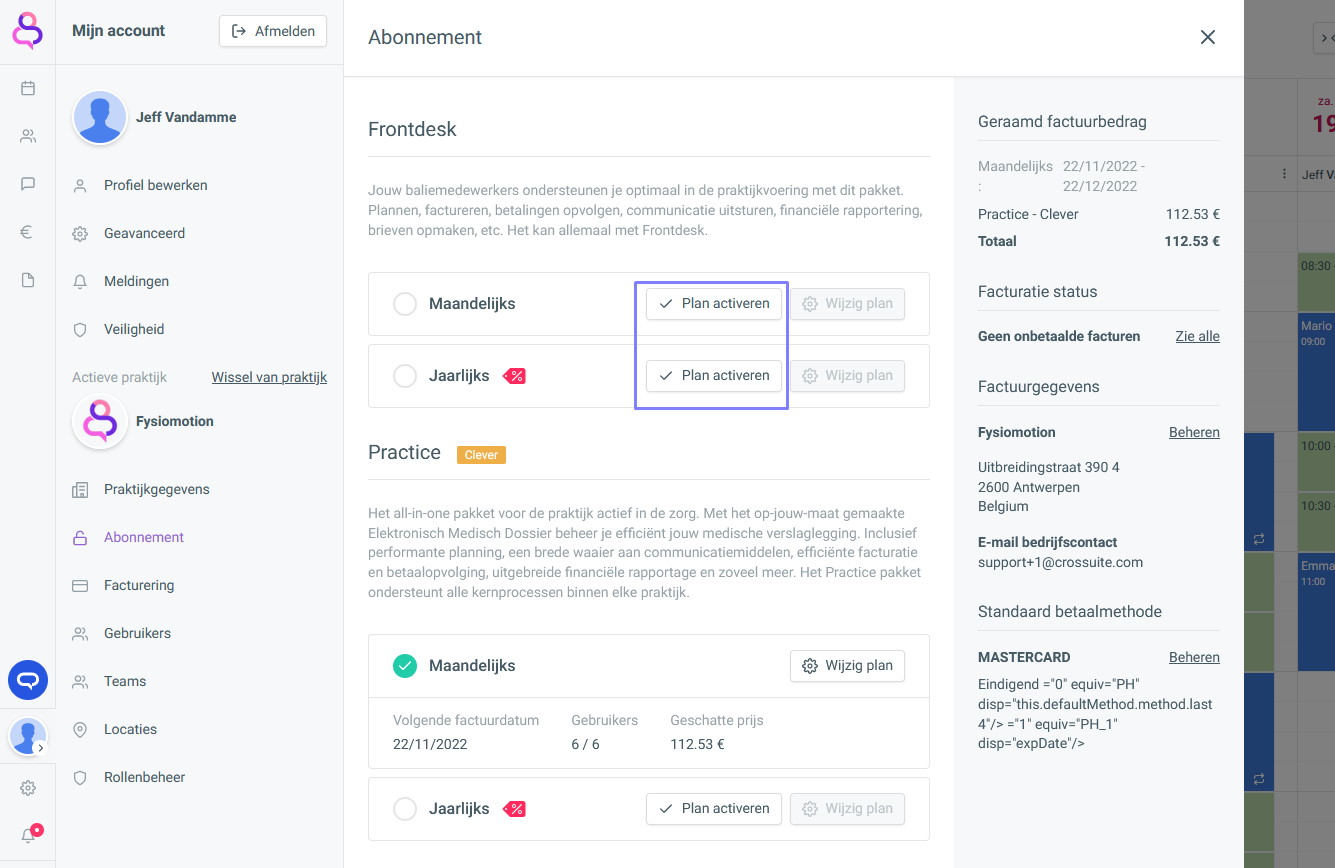Screen dimensions: 1335x868
Task: Open the three-dot column options menu
Action: [x=1284, y=174]
